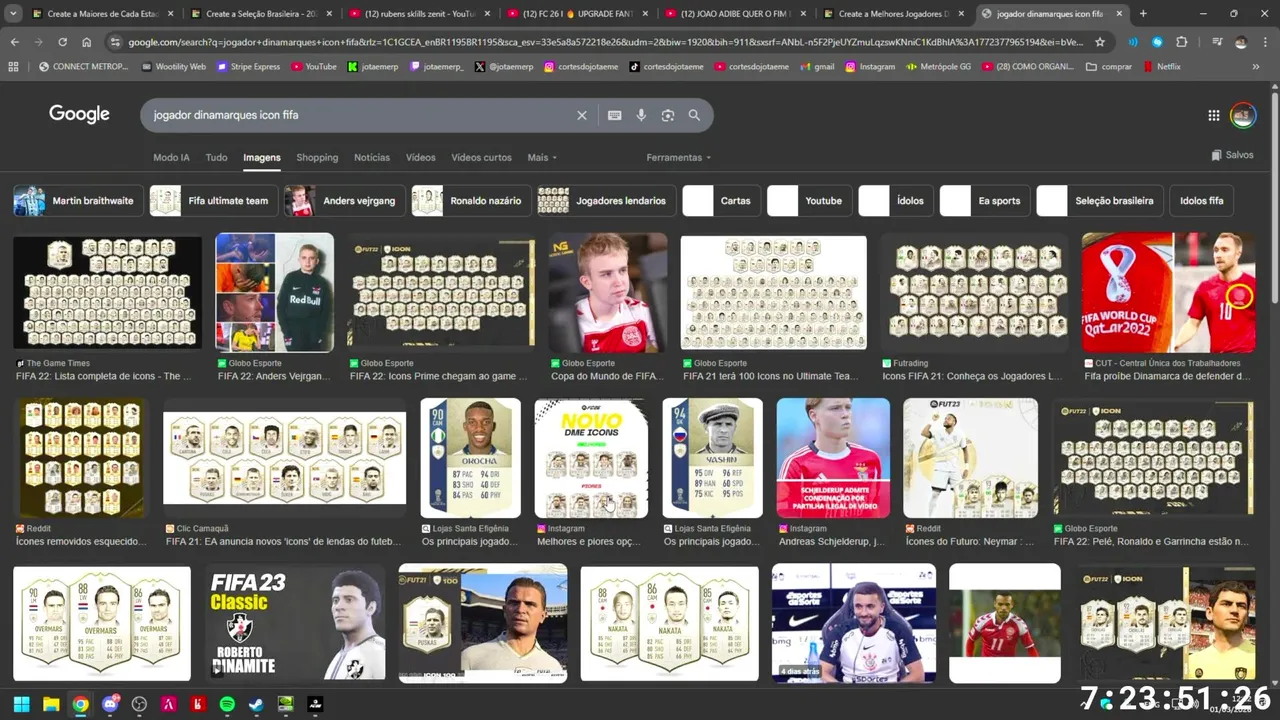Open the Chrome extensions puzzle icon

click(x=1182, y=42)
